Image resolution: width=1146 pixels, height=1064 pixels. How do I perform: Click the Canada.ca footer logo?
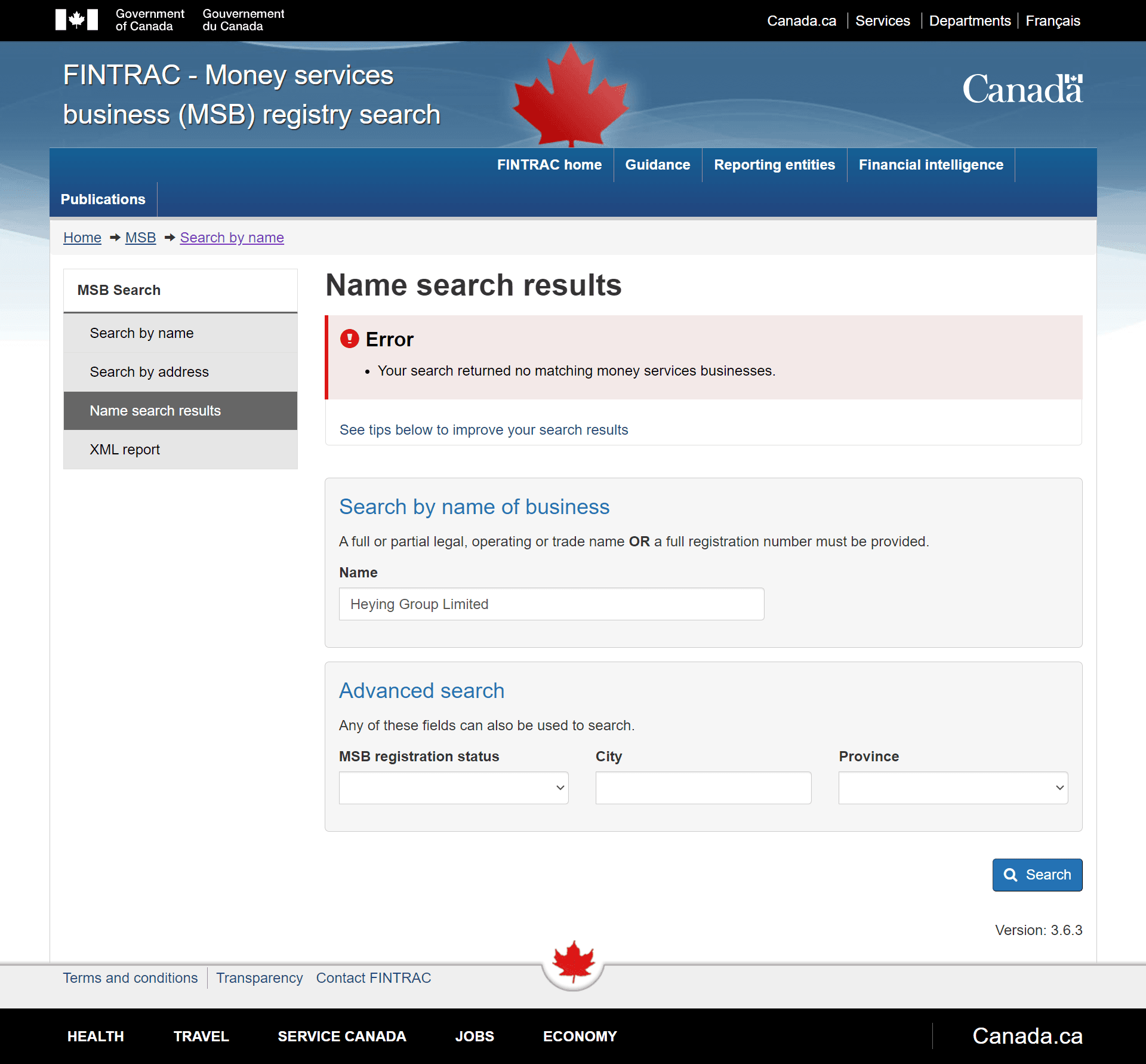point(1027,1036)
